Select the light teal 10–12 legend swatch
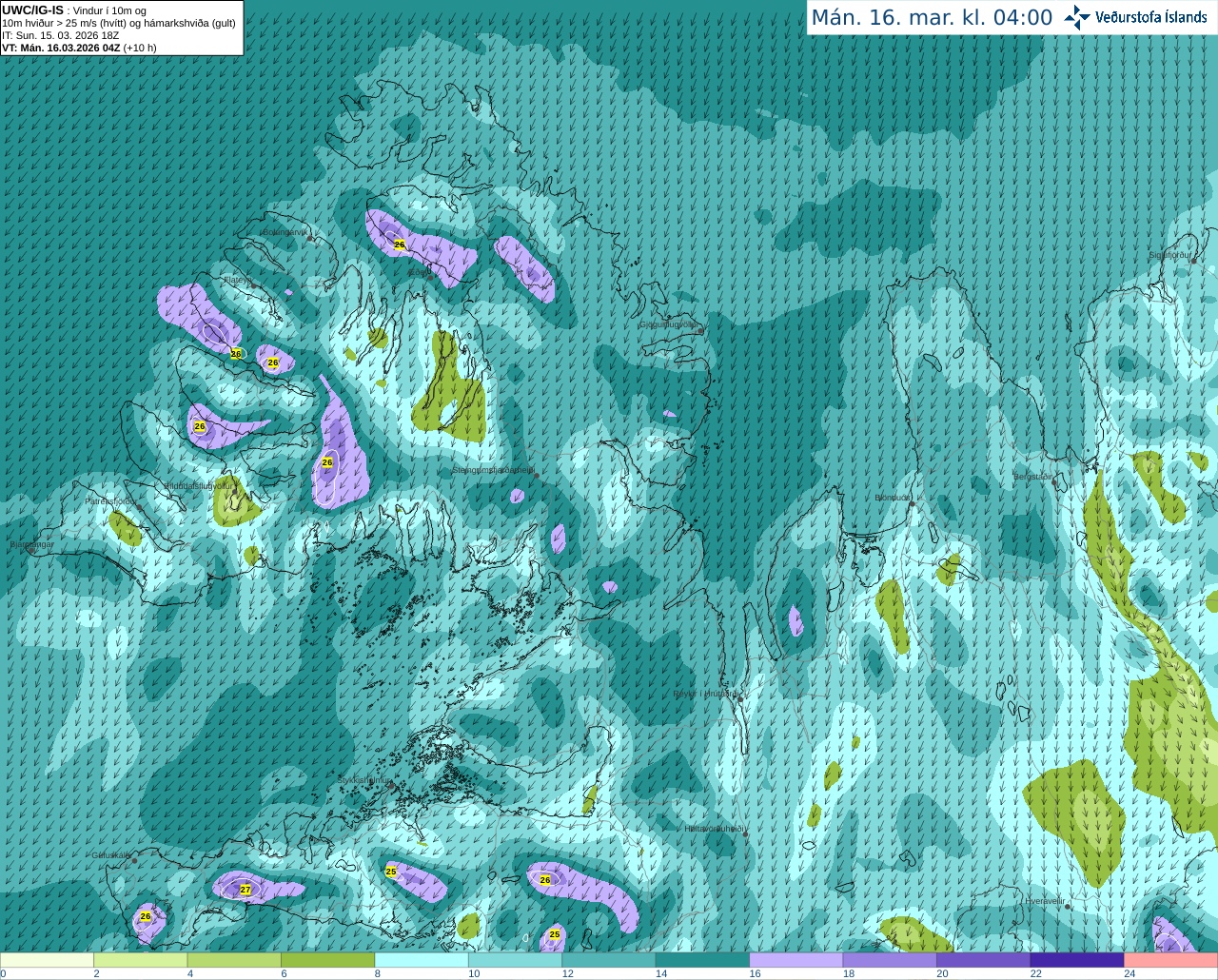This screenshot has height=980, width=1218. point(515,960)
